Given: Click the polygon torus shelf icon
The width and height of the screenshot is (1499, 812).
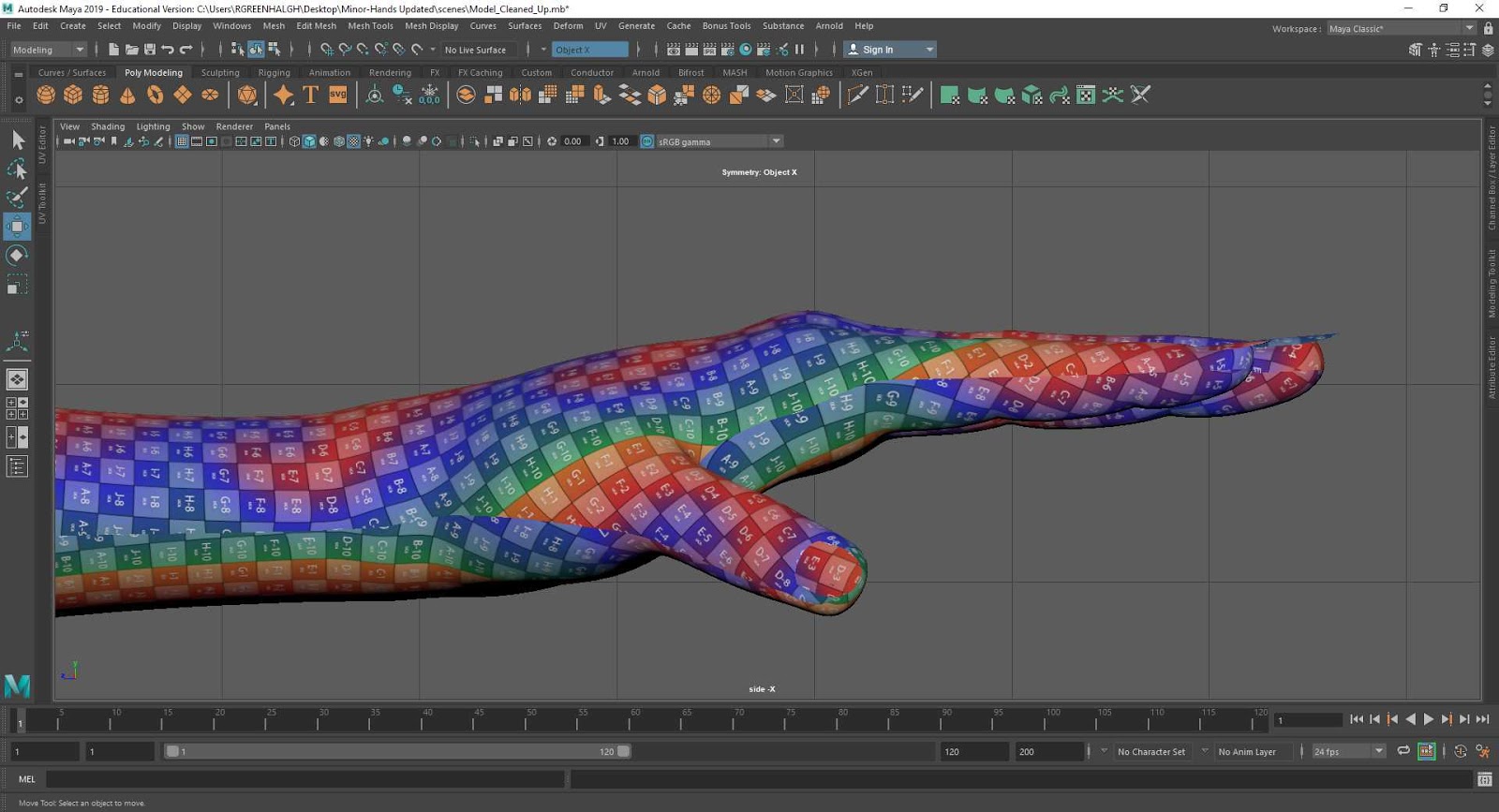Looking at the screenshot, I should (x=155, y=95).
